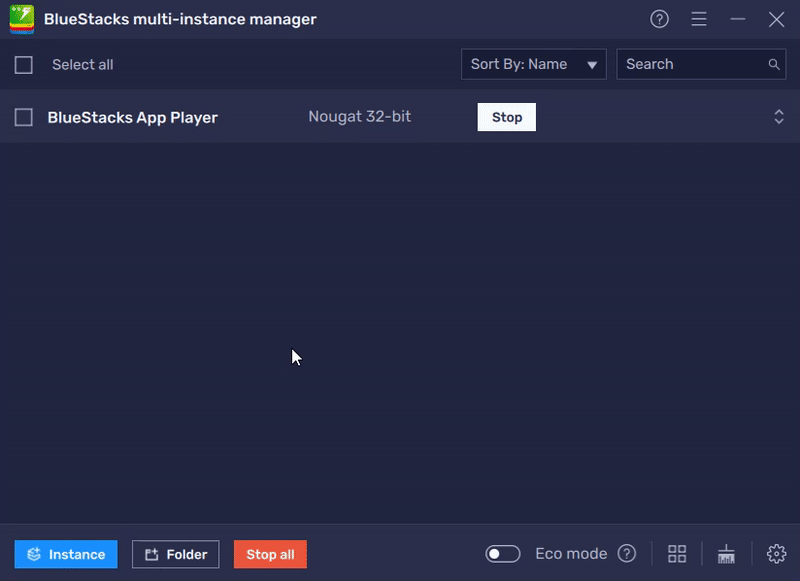Screen dimensions: 800x581
Task: Stop the BlueStacks App Player instance
Action: click(507, 117)
